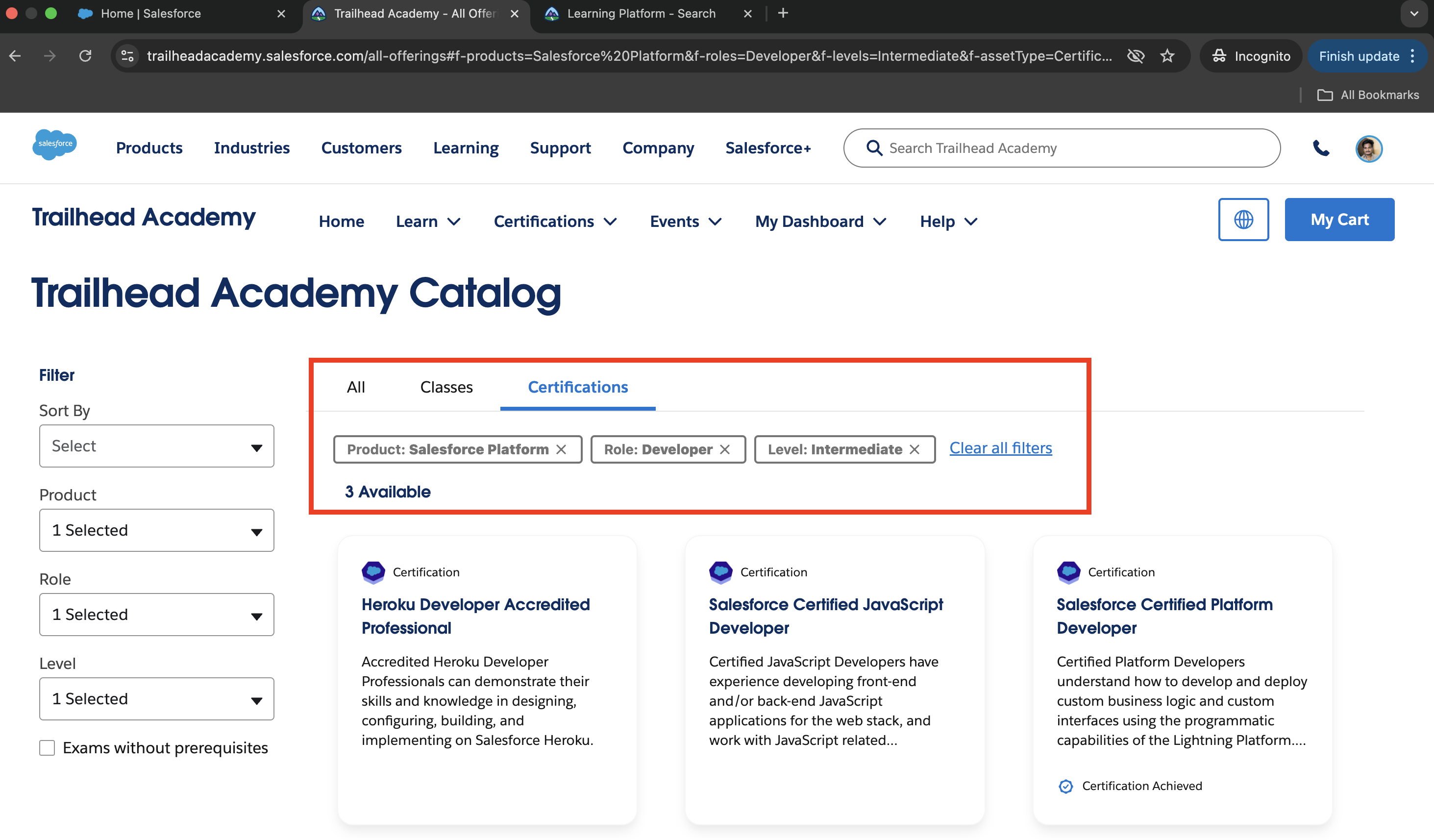The image size is (1434, 840).
Task: Close the Trailhead Academy tab
Action: coord(515,14)
